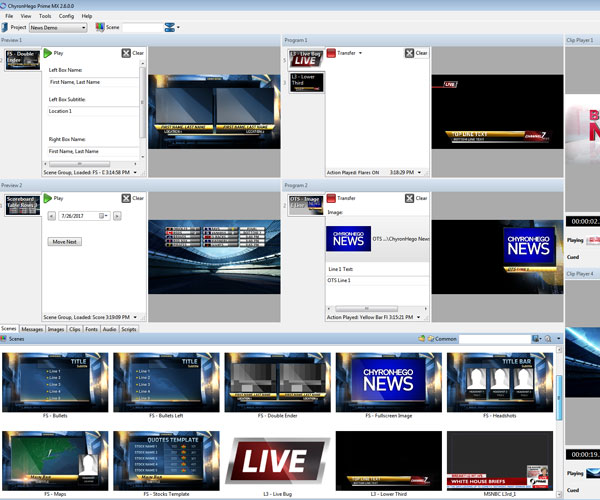Image resolution: width=600 pixels, height=500 pixels.
Task: Open the View menu
Action: [26, 16]
